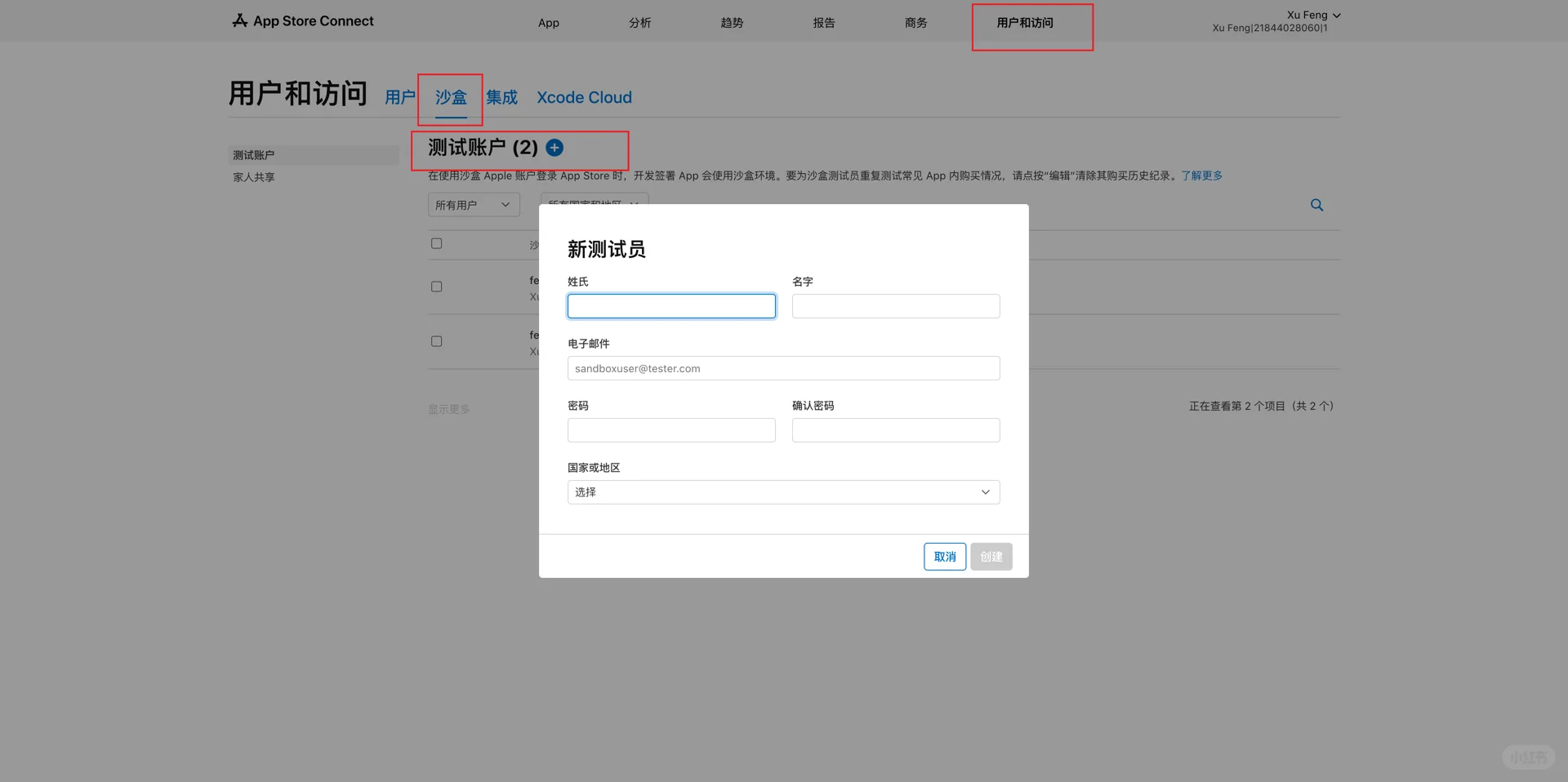
Task: Click the App Store Connect Apple logo
Action: [239, 20]
